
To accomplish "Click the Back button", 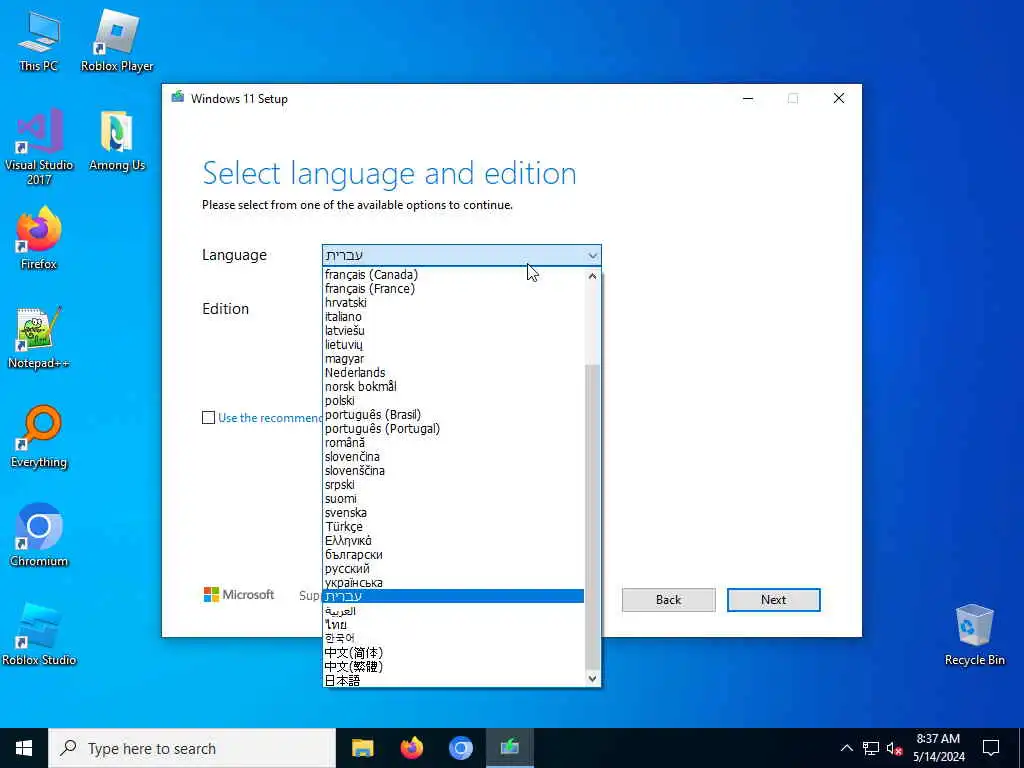I will tap(668, 600).
